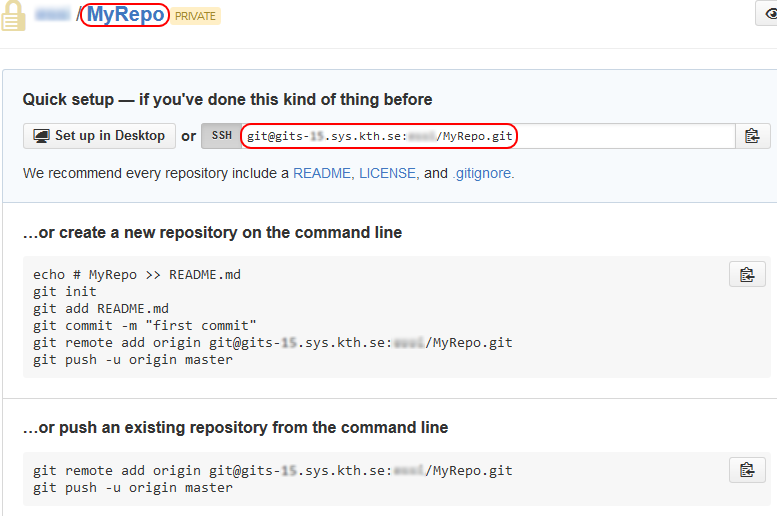Copy the create-new-repository commands

click(x=746, y=274)
